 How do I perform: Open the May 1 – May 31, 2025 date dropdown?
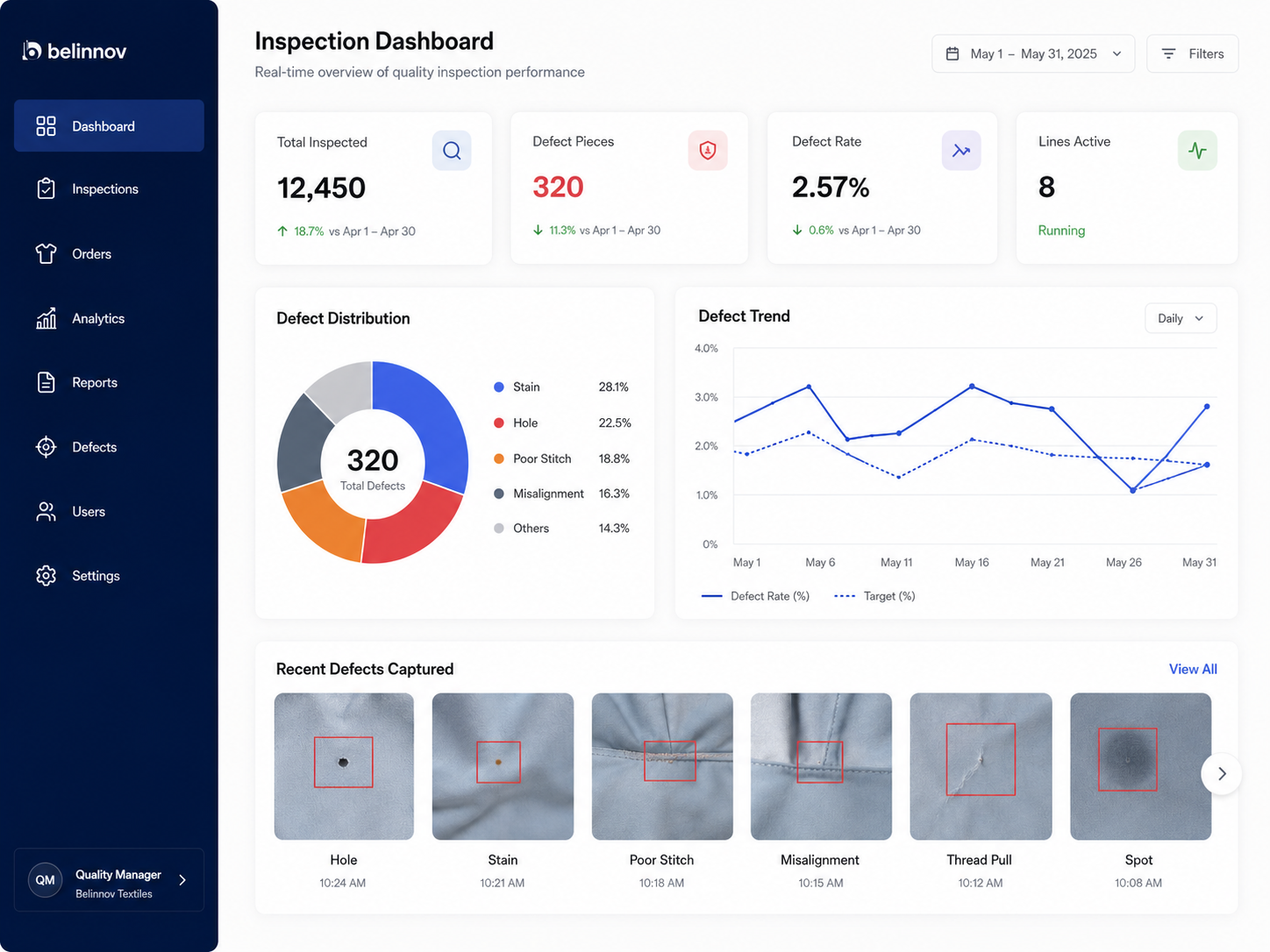(1033, 54)
